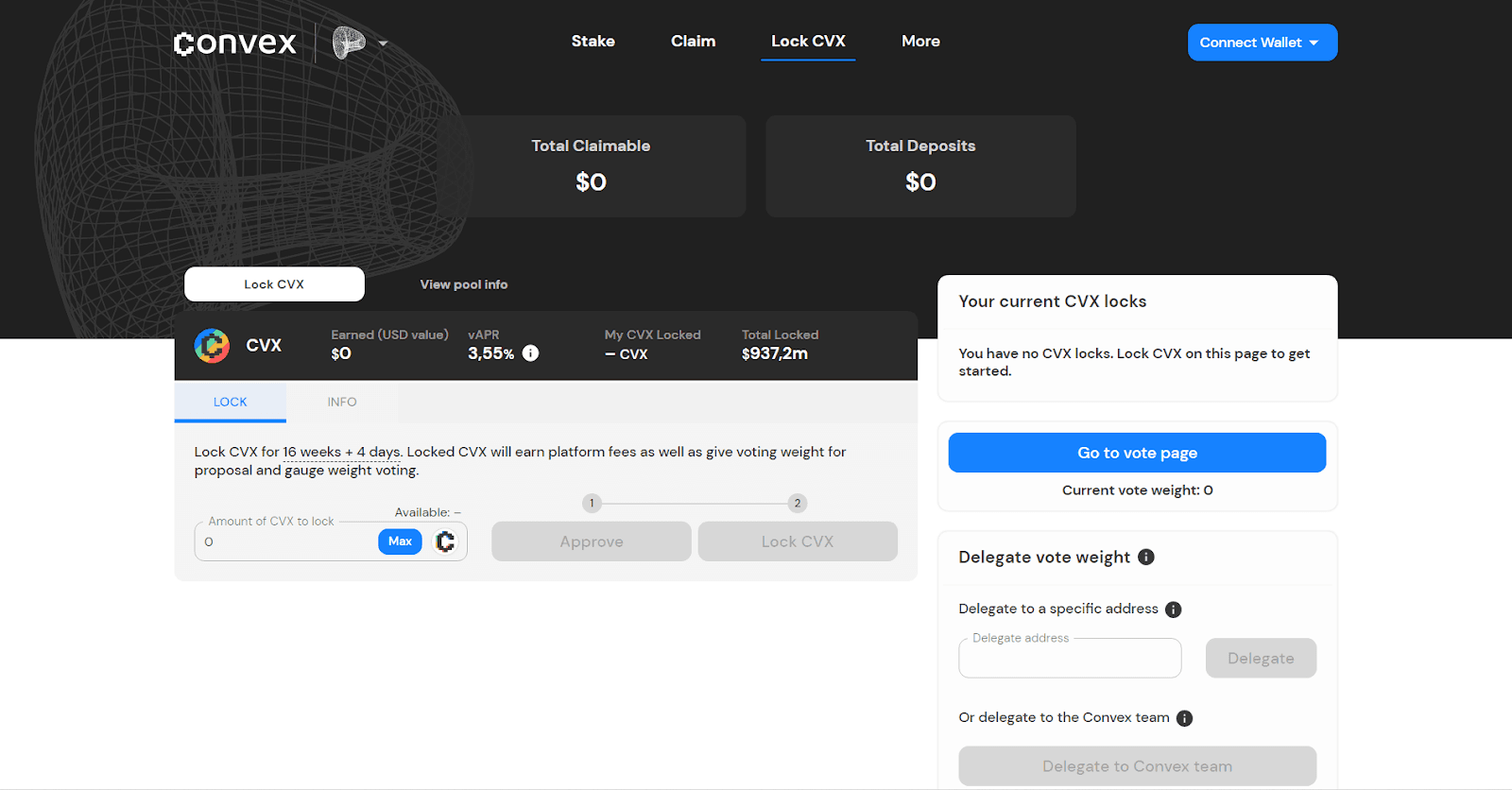This screenshot has height=790, width=1512.
Task: Show the specific address info icon
Action: click(x=1174, y=610)
